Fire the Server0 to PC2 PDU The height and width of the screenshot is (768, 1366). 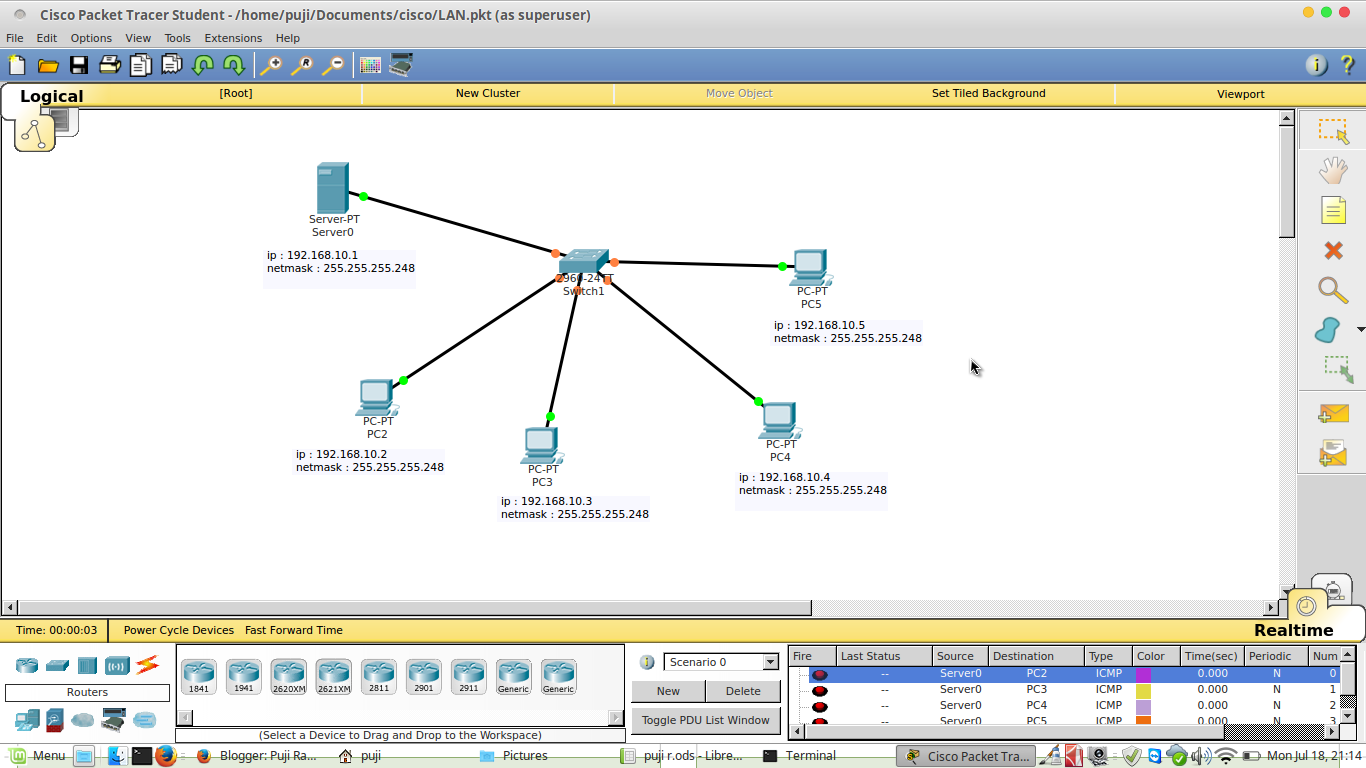820,674
